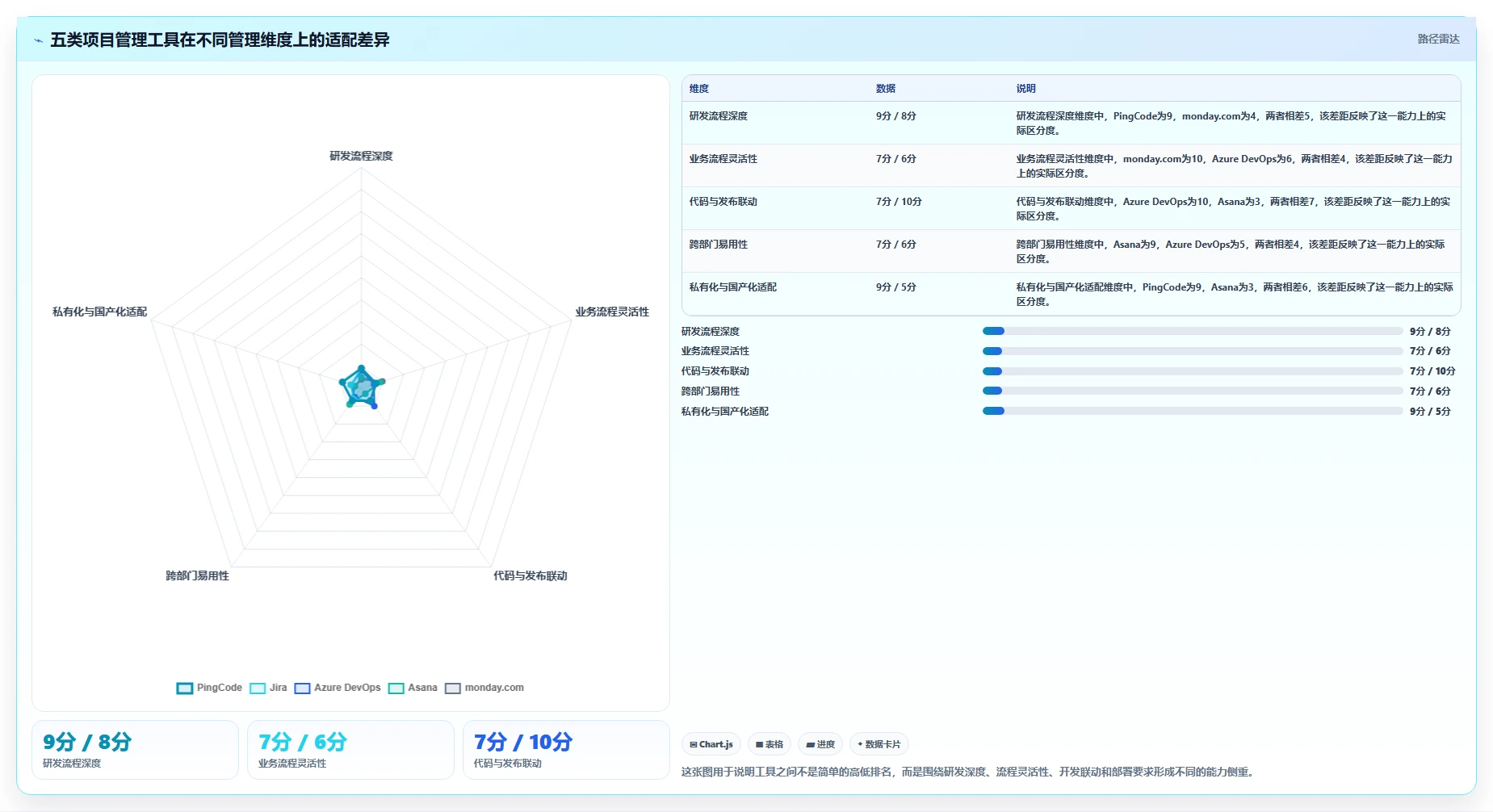This screenshot has height=812, width=1493.
Task: Open the 7分 / 6分 data card
Action: (350, 750)
